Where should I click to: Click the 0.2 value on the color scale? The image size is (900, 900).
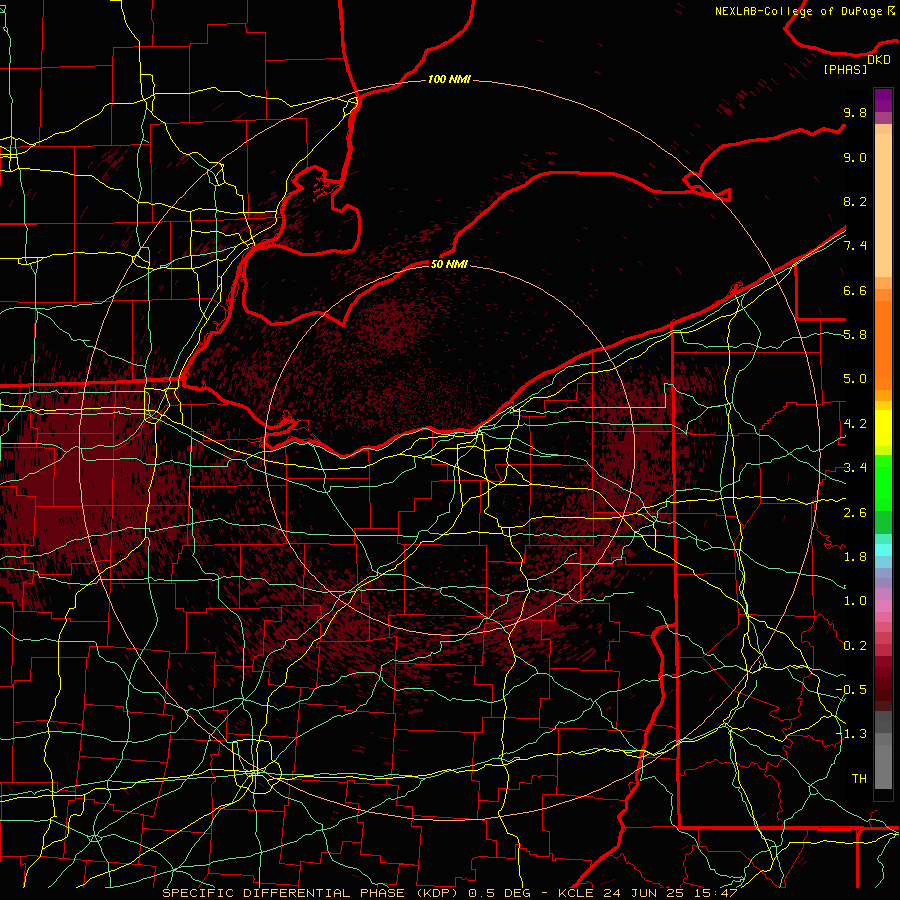click(855, 646)
